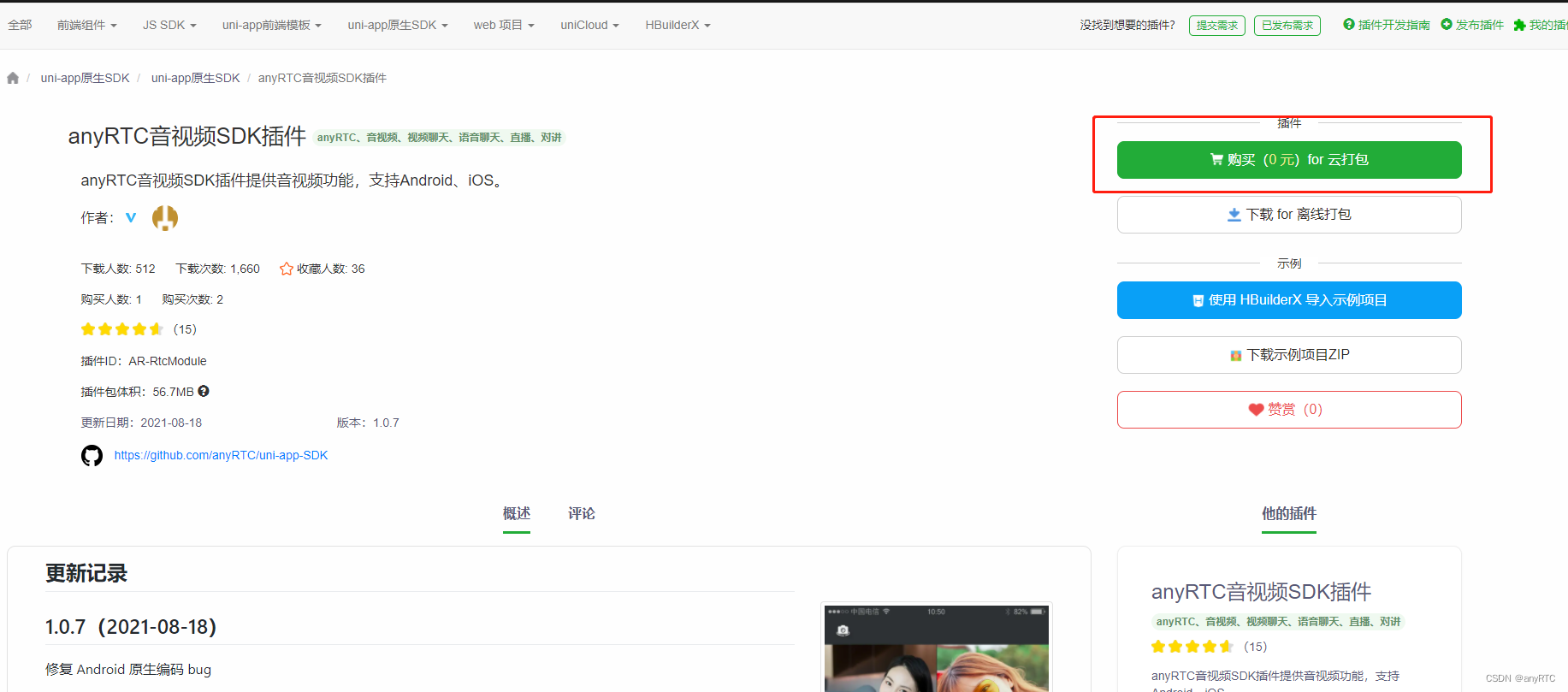Click the 插件ID: AR-RtcModule text

[144, 361]
